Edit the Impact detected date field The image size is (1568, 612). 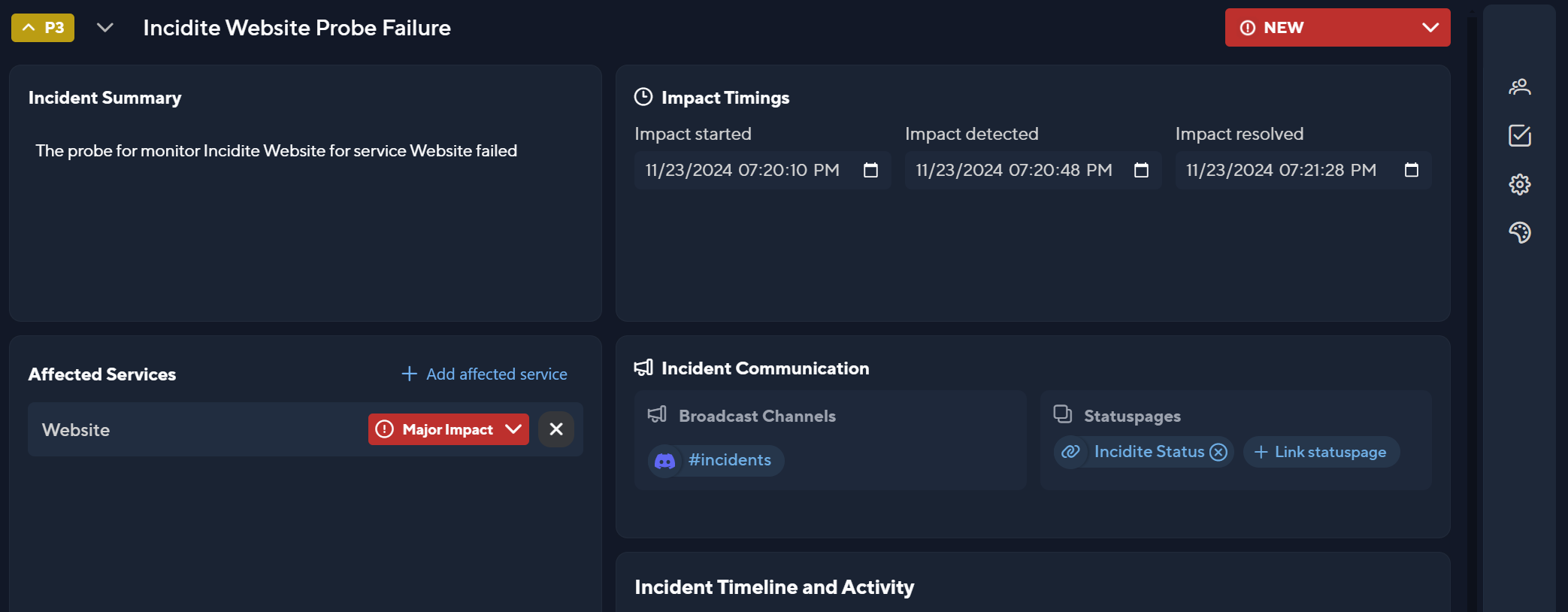[1034, 170]
